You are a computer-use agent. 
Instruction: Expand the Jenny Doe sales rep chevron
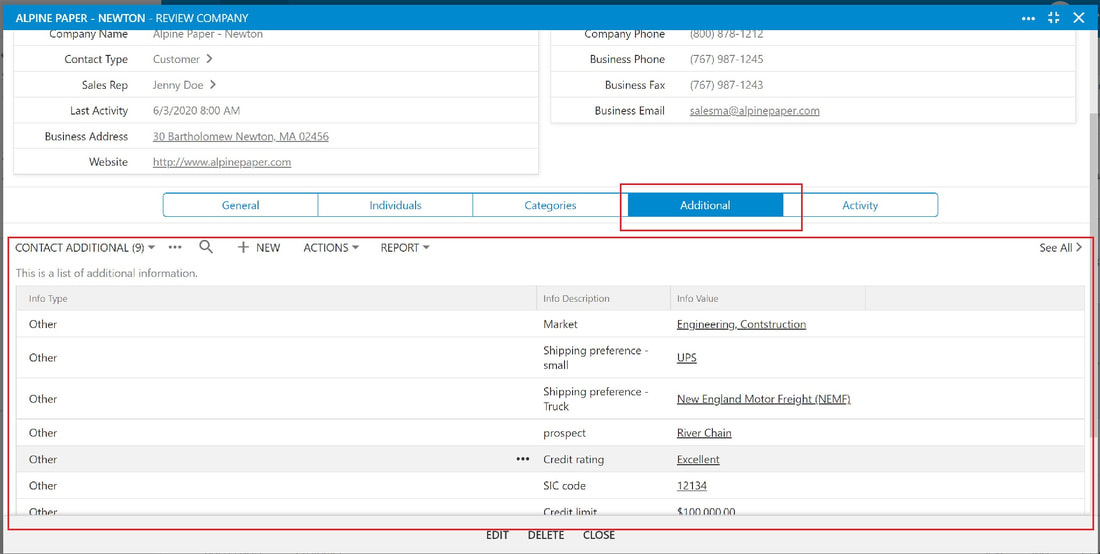(213, 85)
